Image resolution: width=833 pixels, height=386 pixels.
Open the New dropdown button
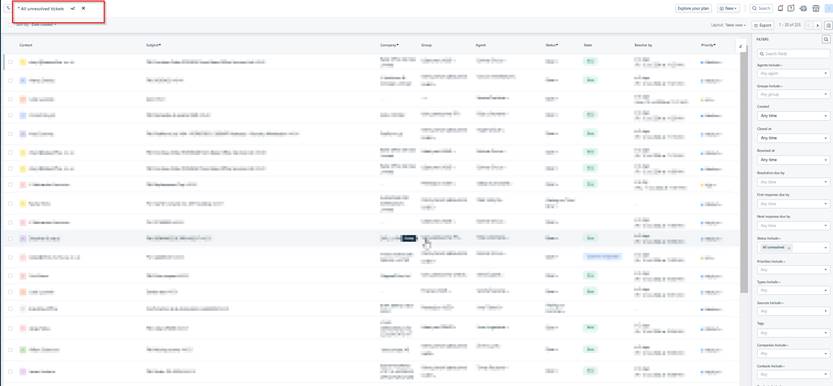(728, 8)
